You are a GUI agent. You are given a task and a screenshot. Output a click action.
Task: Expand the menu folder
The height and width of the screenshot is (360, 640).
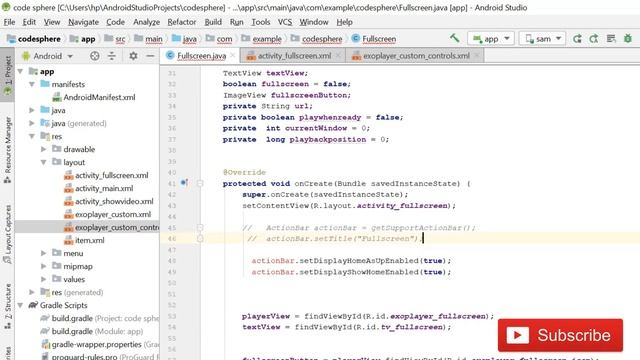(x=44, y=253)
